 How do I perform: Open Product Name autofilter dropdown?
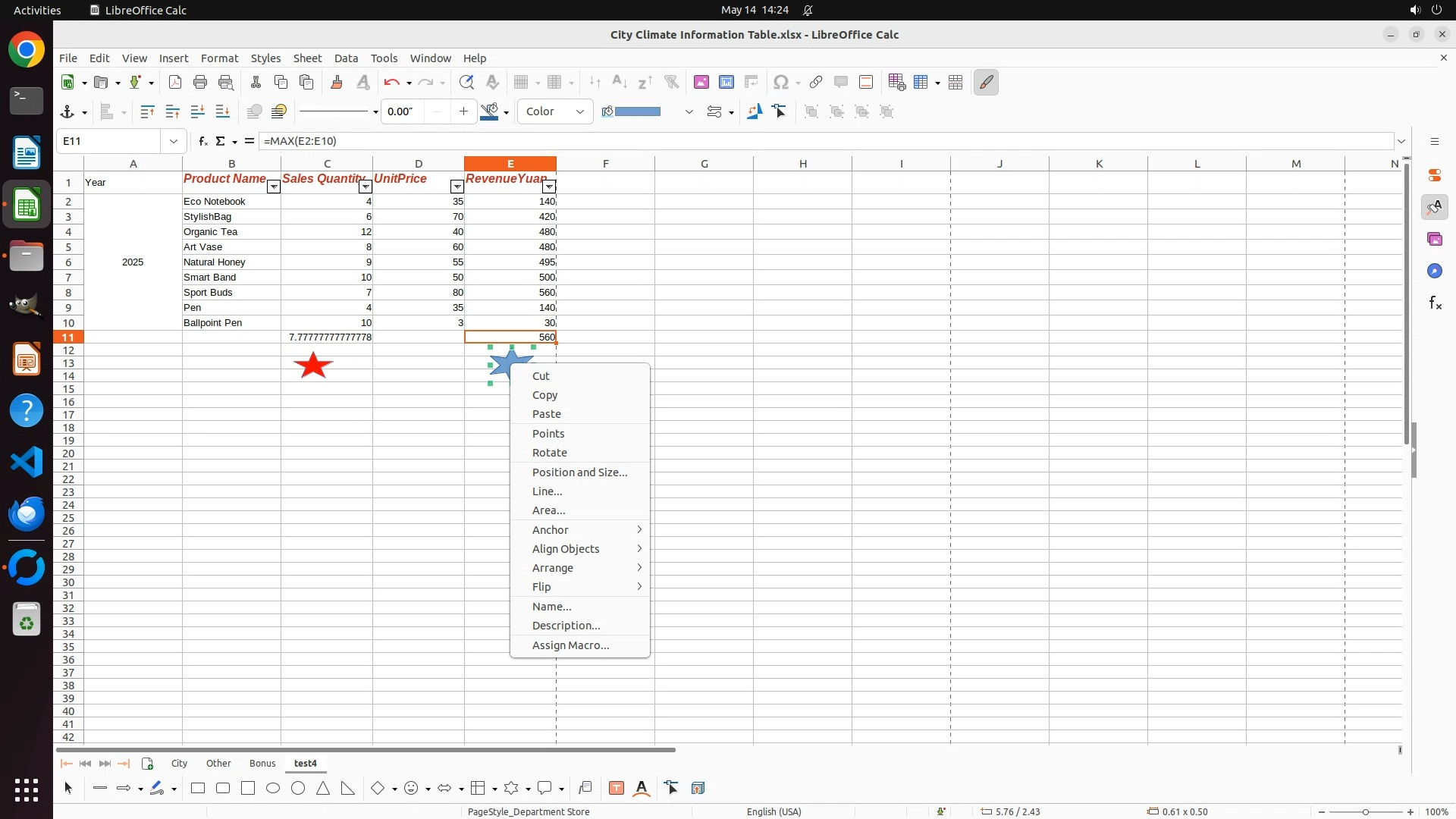[274, 187]
